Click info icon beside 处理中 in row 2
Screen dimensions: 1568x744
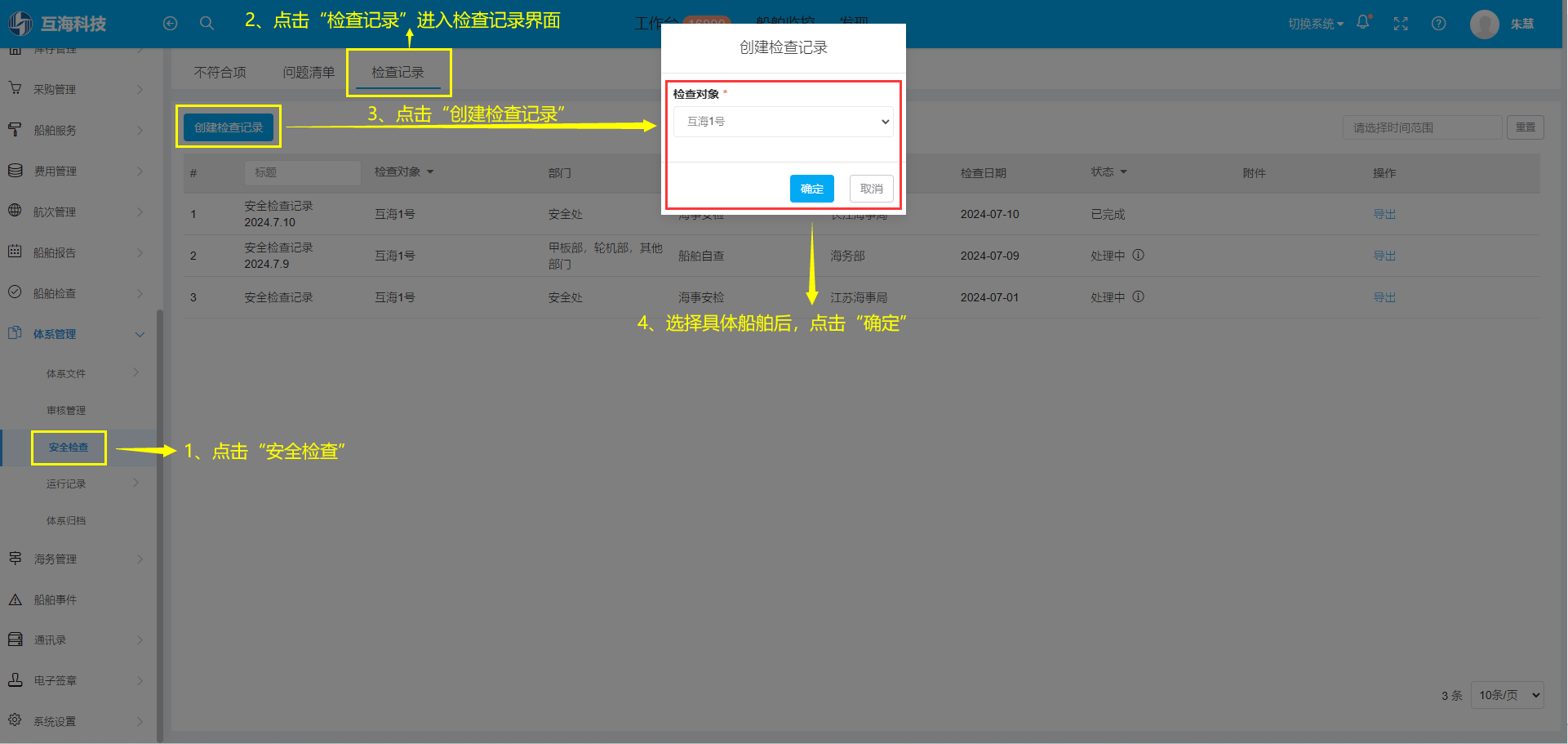tap(1139, 255)
